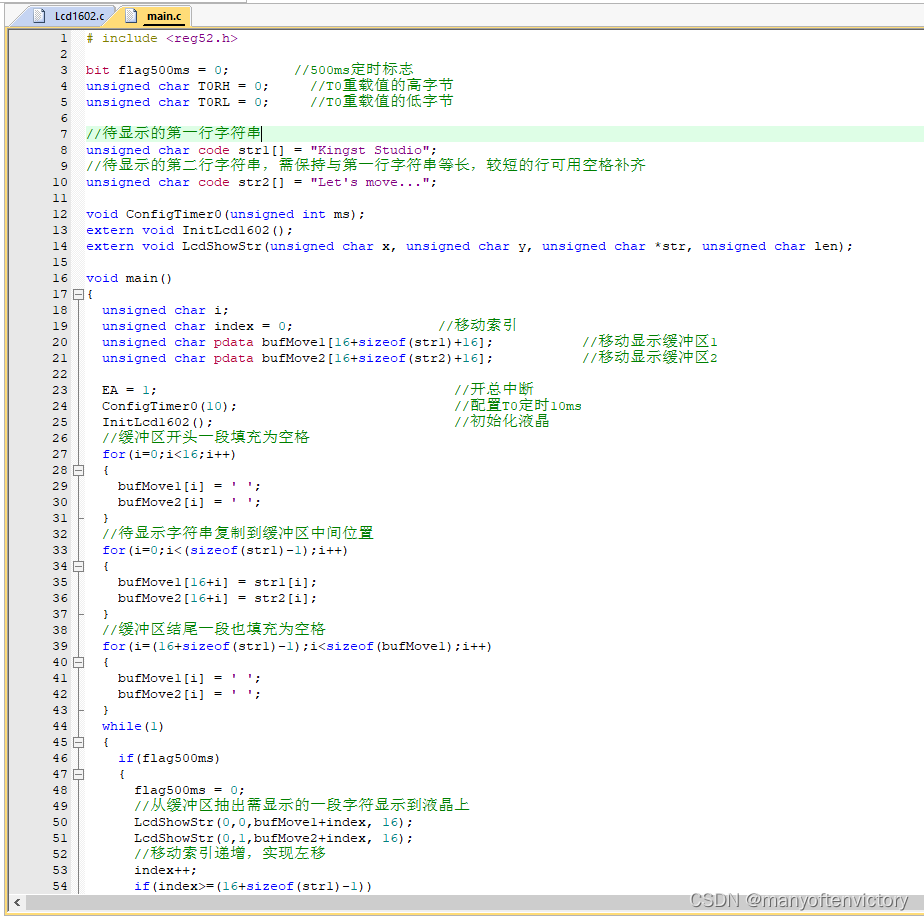Click 'ConfigTimer0(10);' call
This screenshot has width=924, height=920.
tap(169, 406)
